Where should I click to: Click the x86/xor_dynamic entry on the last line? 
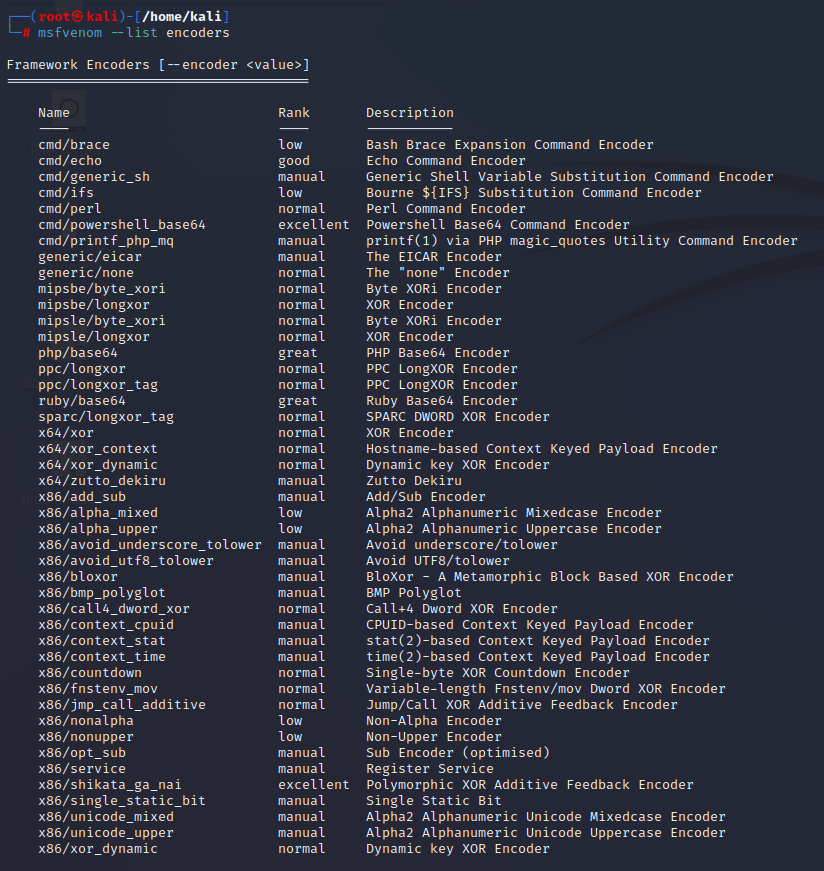pos(98,849)
